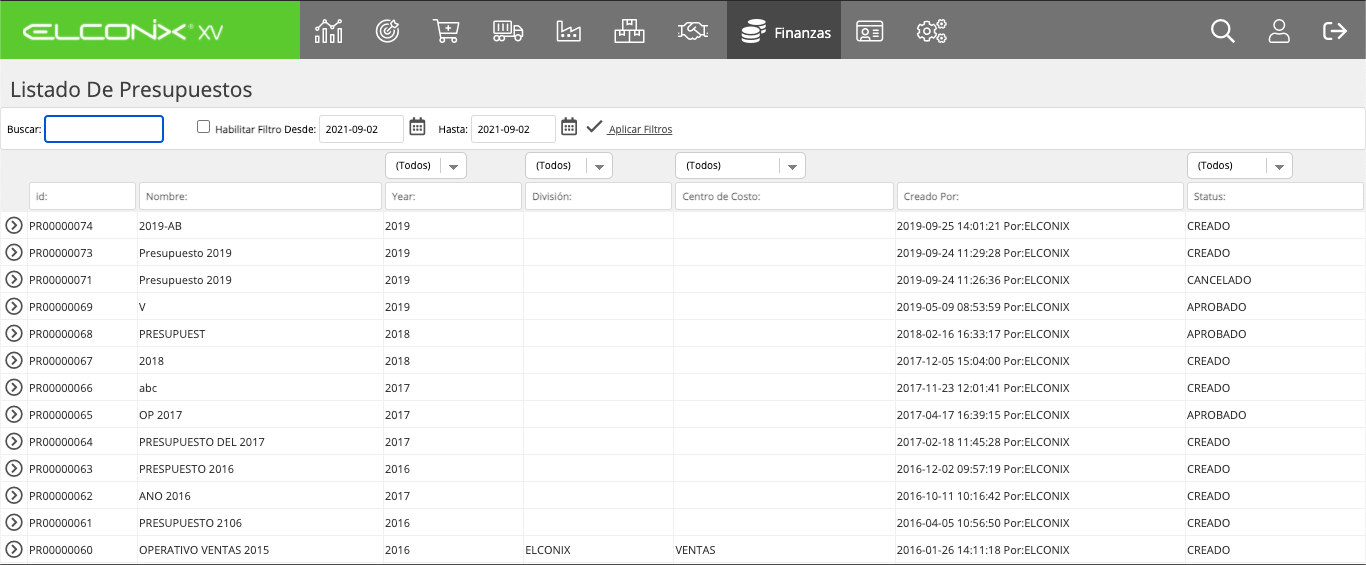Open the Status (Todos) dropdown
The width and height of the screenshot is (1366, 565).
tap(1240, 165)
